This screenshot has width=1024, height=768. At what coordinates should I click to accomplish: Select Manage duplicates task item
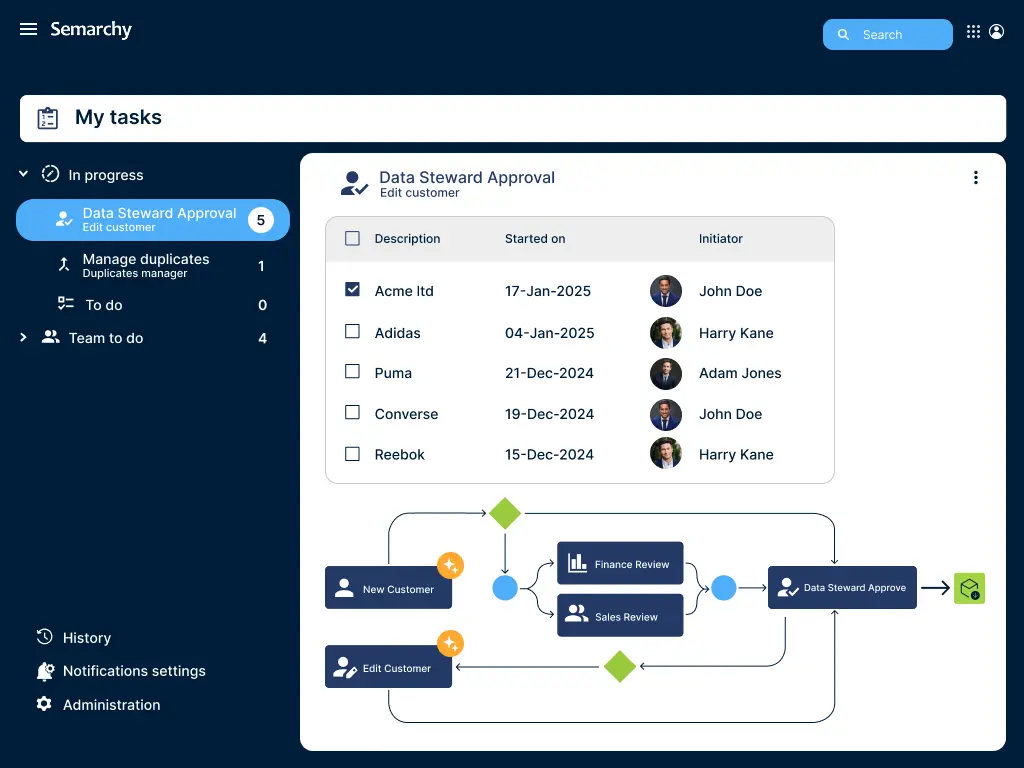point(153,266)
